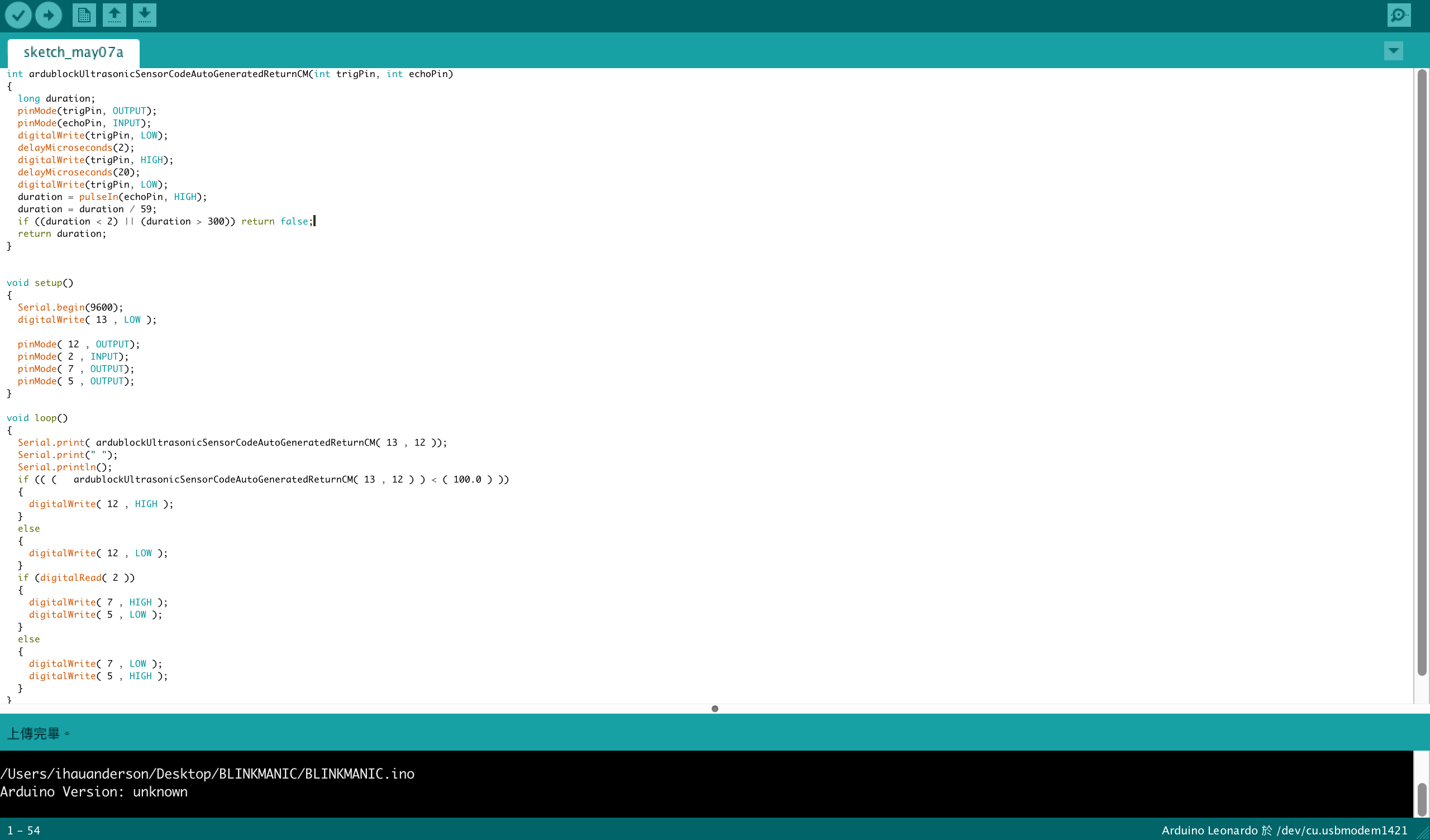Click the Upload arrow icon

48,15
